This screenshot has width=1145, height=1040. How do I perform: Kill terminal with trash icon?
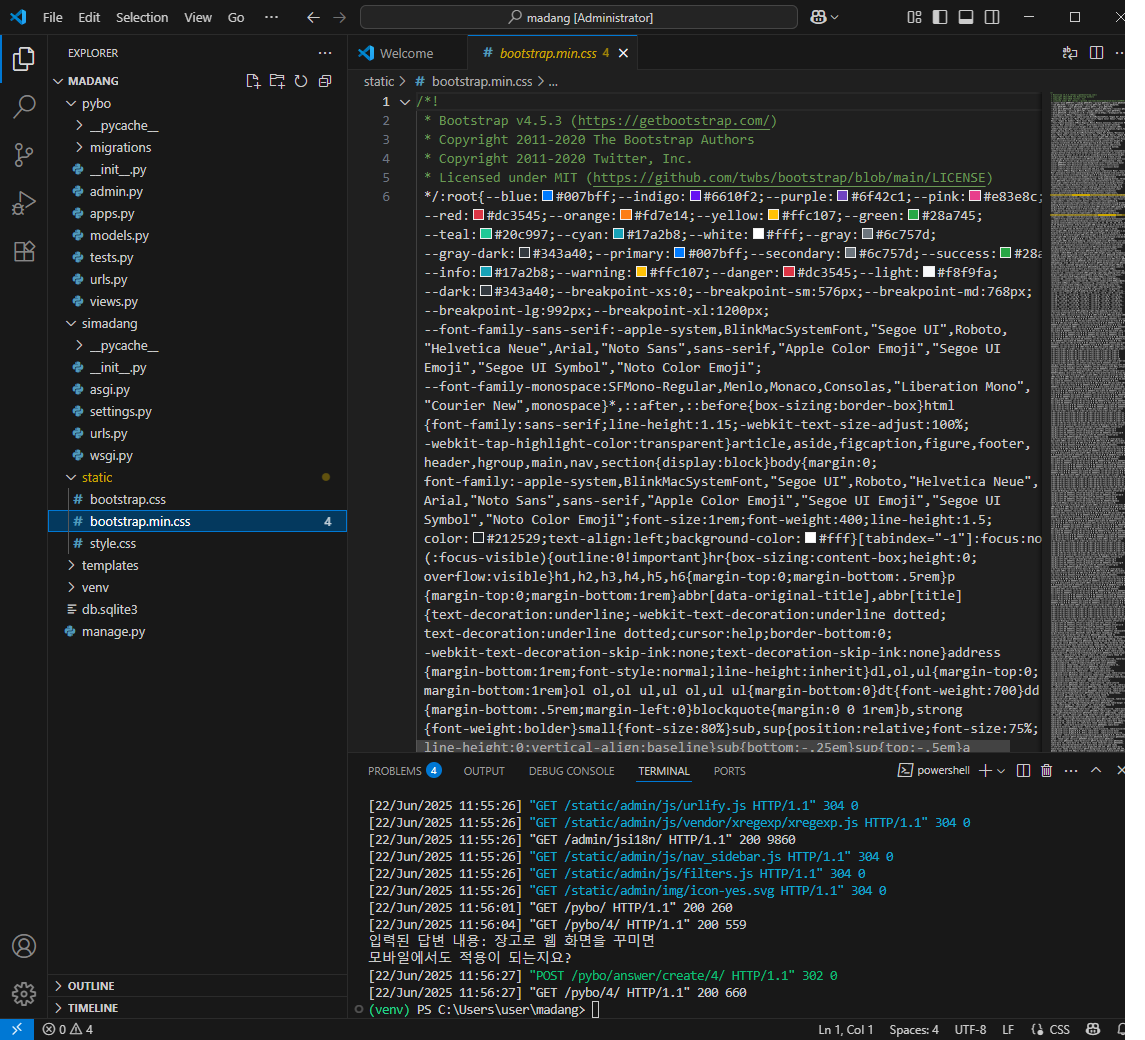[x=1046, y=771]
